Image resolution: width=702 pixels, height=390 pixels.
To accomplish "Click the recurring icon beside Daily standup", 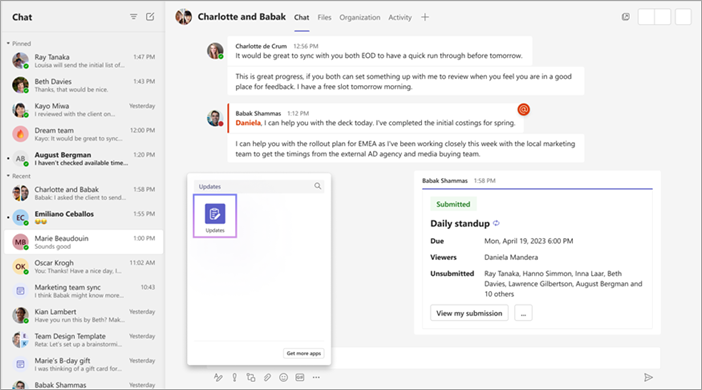I will pyautogui.click(x=496, y=223).
